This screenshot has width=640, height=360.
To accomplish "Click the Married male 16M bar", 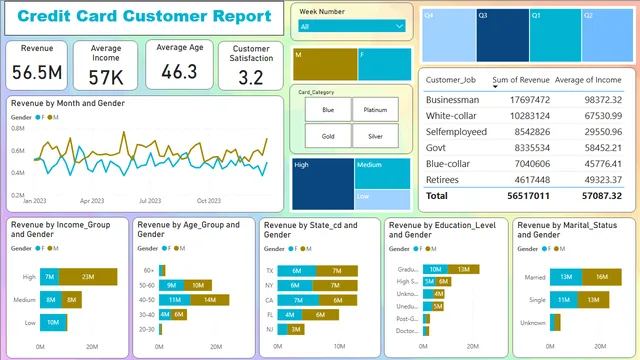I will (x=602, y=277).
